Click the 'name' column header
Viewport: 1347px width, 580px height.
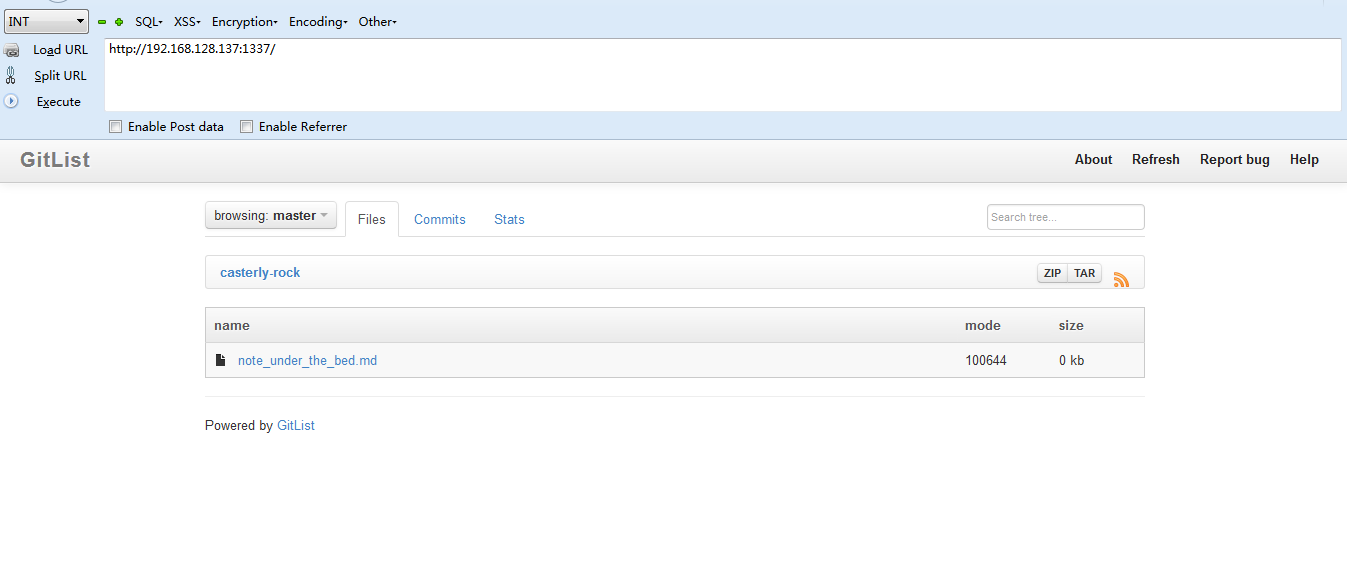pos(232,325)
